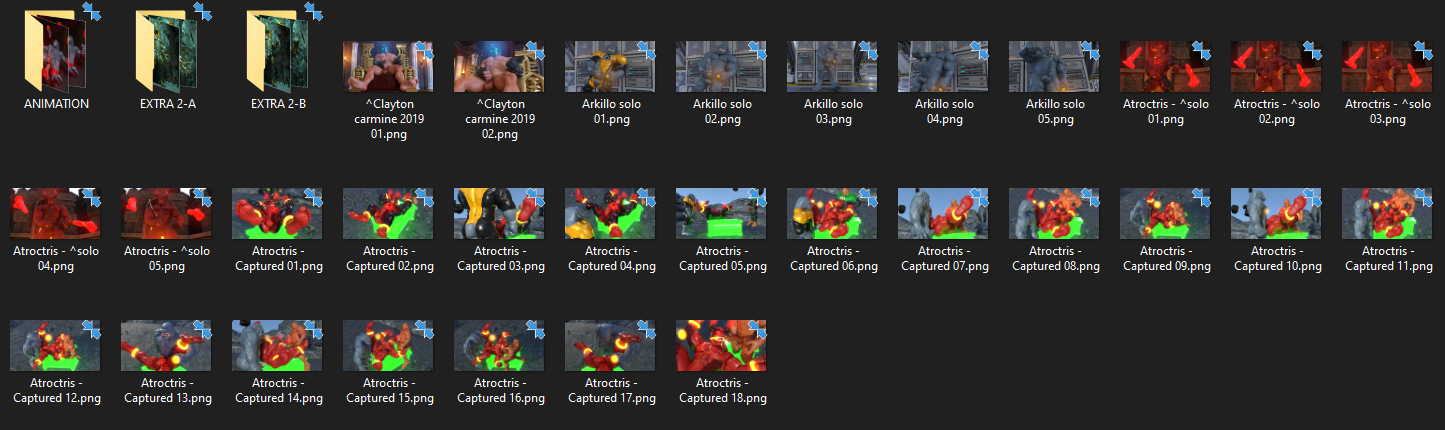Viewport: 1445px width, 430px height.
Task: Select Arkillo solo 01.png thumbnail
Action: click(x=610, y=66)
